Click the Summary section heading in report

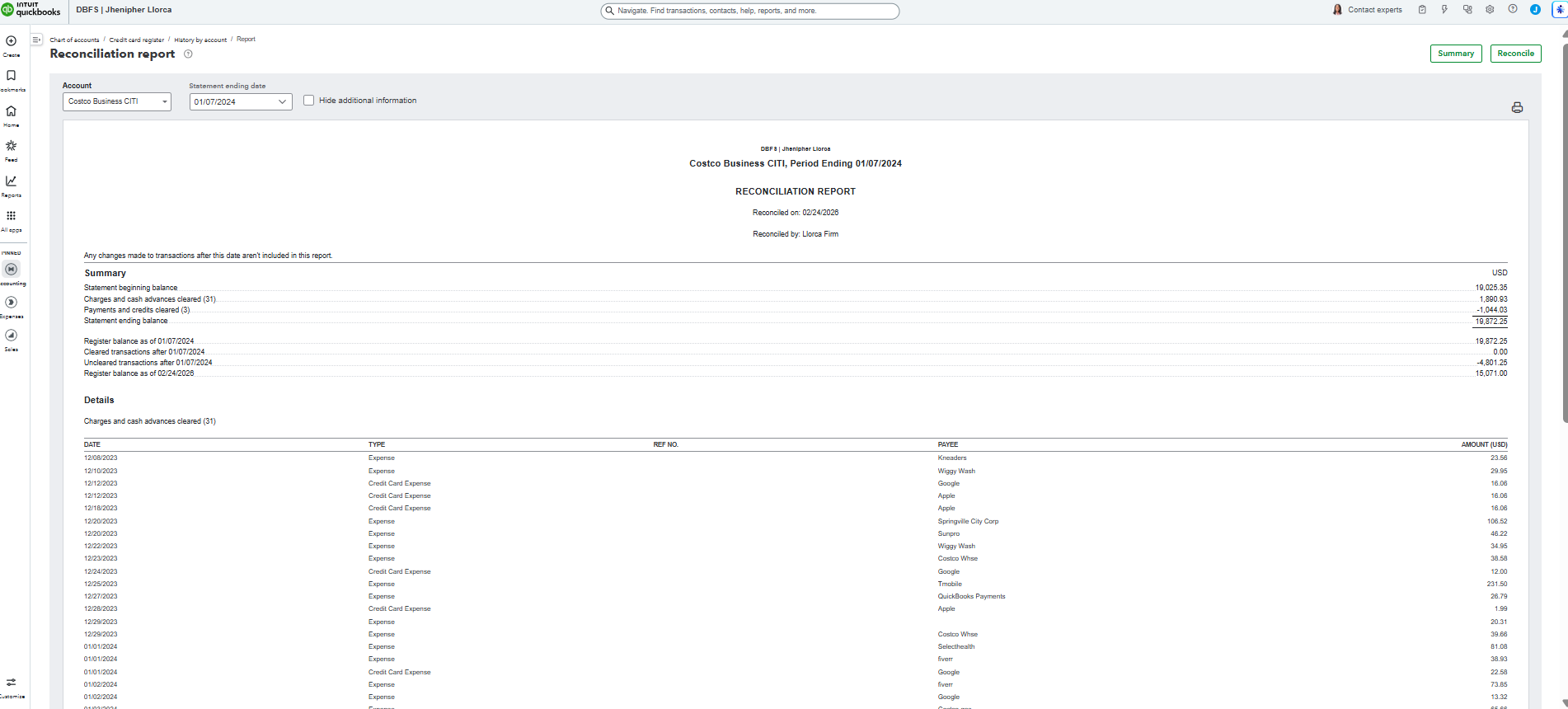point(106,273)
